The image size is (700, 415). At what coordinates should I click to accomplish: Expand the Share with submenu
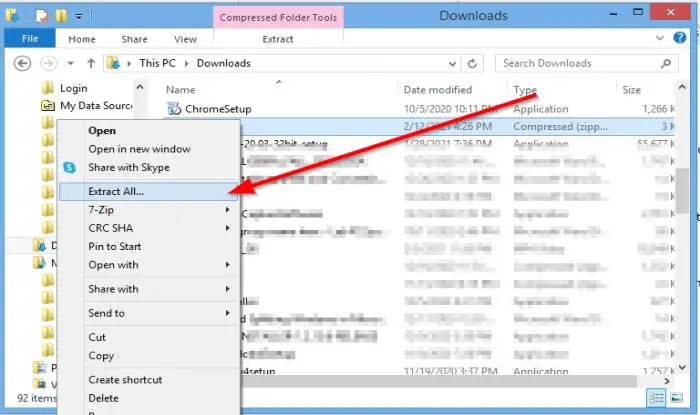click(x=149, y=289)
